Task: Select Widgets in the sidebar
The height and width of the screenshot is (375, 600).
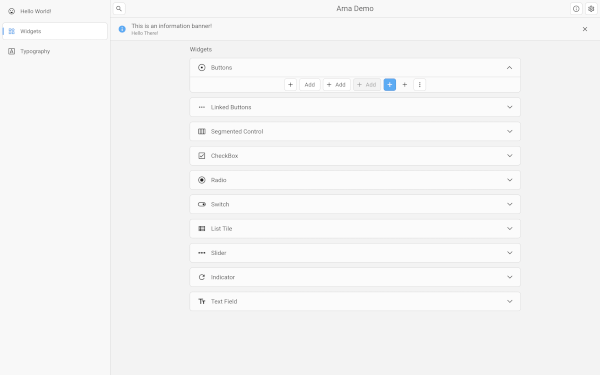Action: point(55,31)
